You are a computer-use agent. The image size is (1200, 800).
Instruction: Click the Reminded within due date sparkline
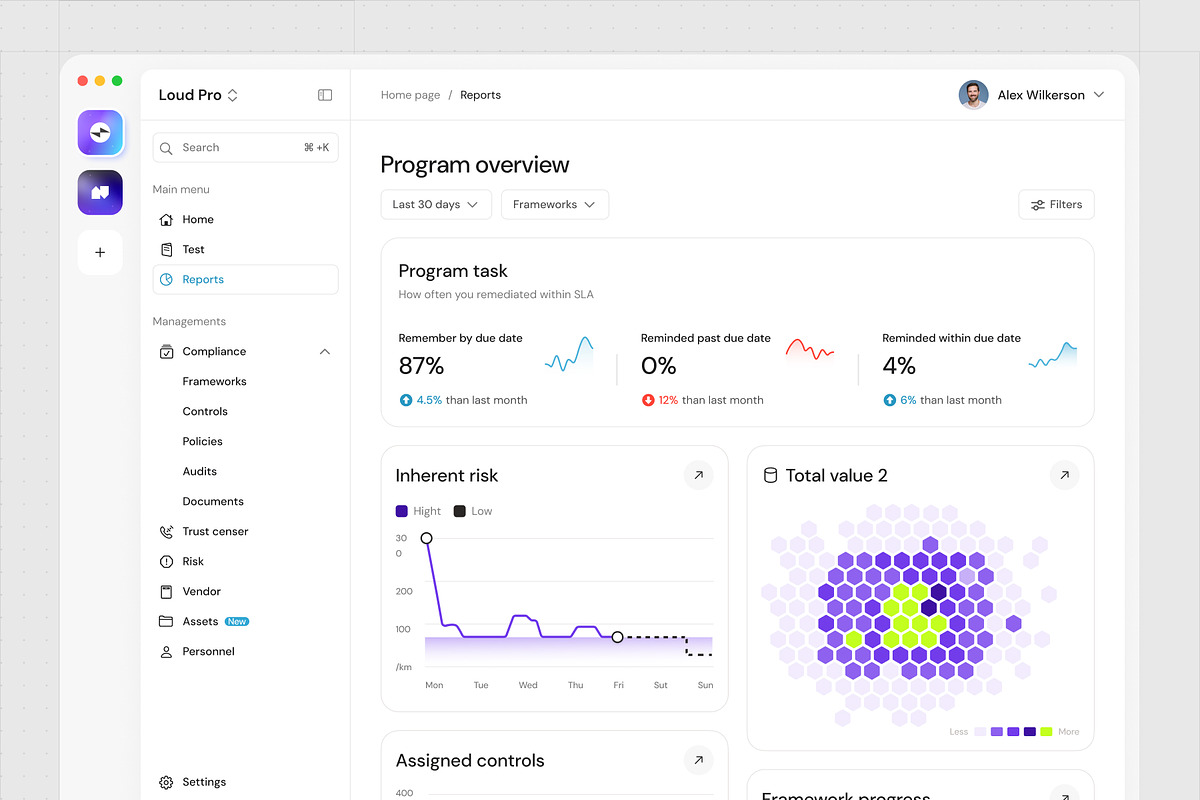(1053, 355)
